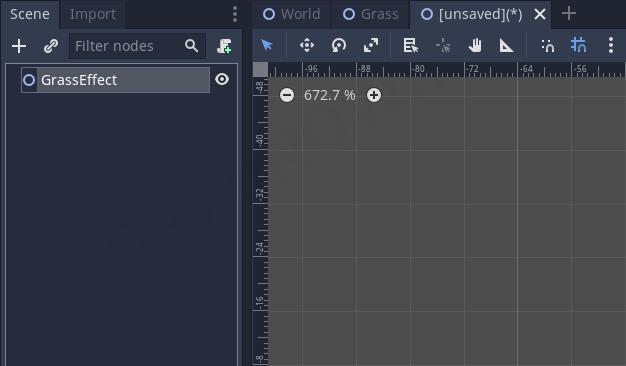This screenshot has height=366, width=626.
Task: Show list of selectable nodes tool
Action: [x=410, y=45]
